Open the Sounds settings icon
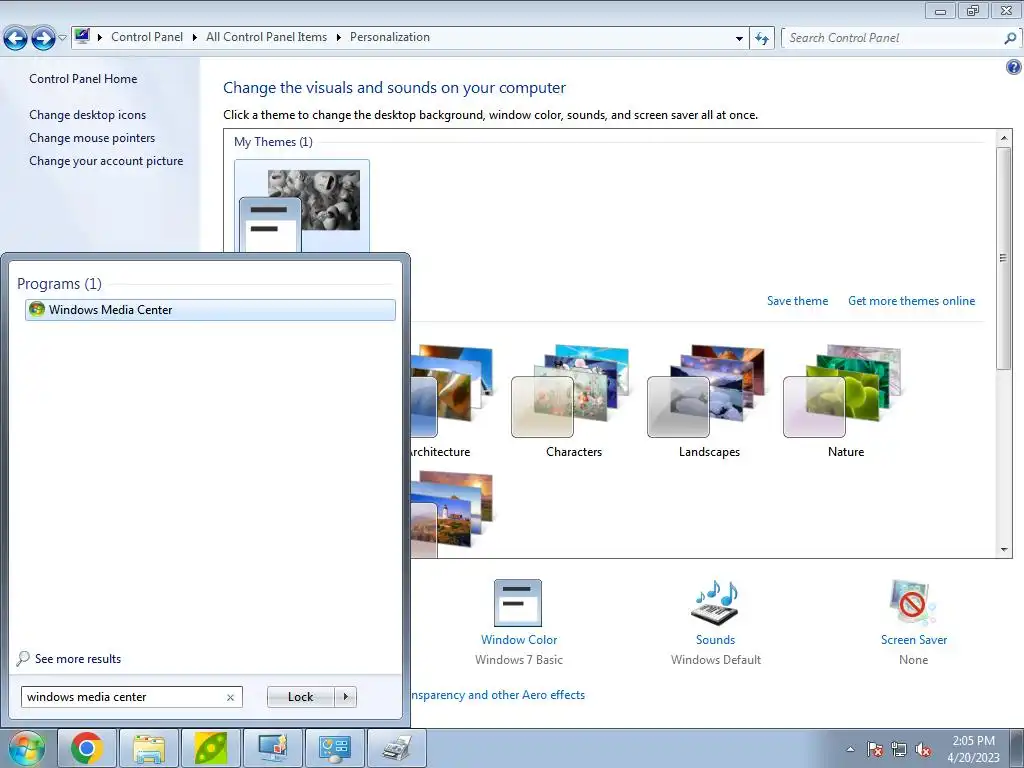Screen dimensions: 1024x768 tap(715, 603)
